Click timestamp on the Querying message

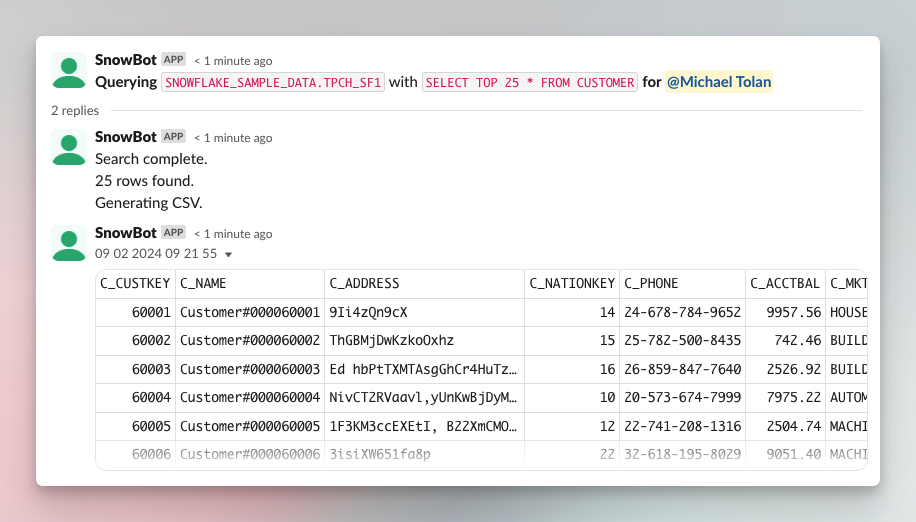tap(233, 61)
